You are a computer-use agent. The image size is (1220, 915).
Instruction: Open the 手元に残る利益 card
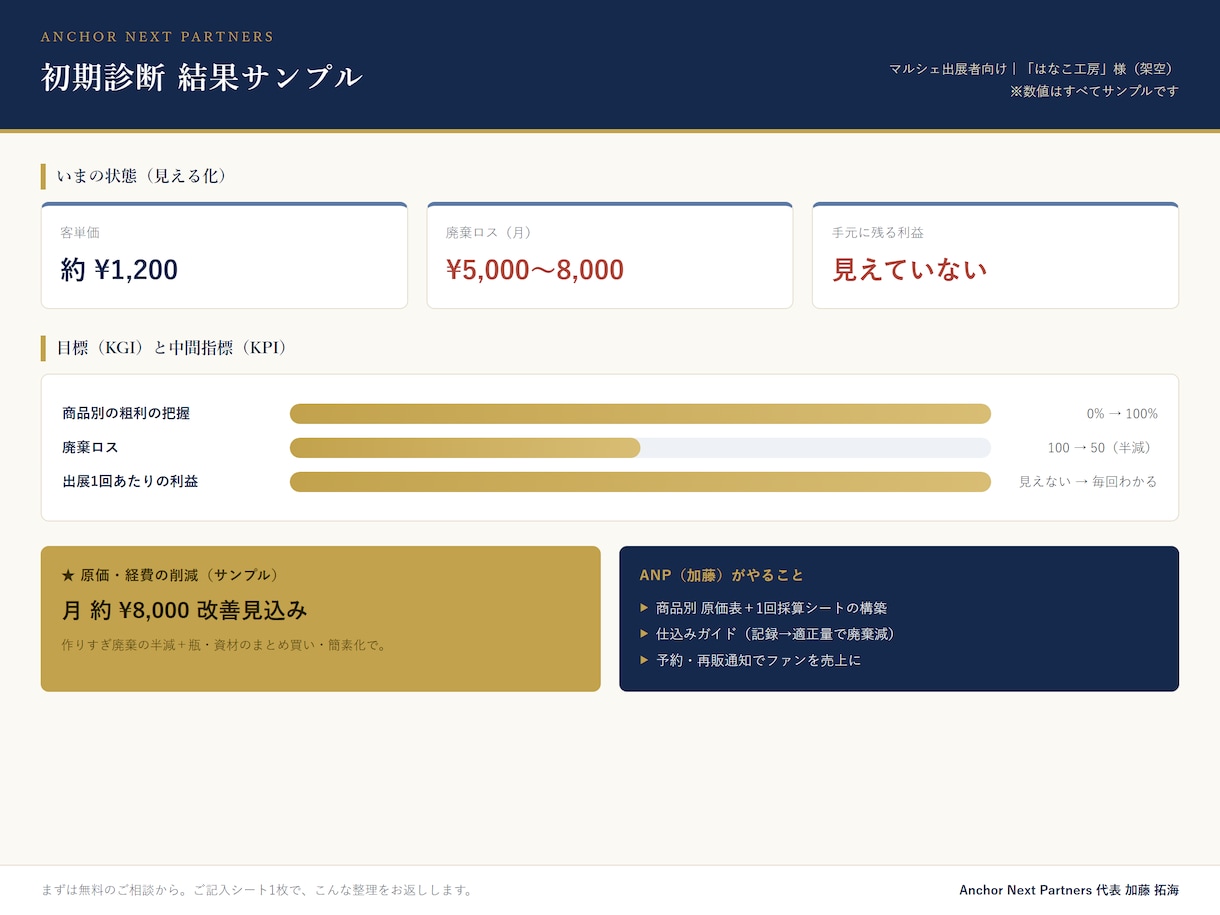[x=995, y=256]
